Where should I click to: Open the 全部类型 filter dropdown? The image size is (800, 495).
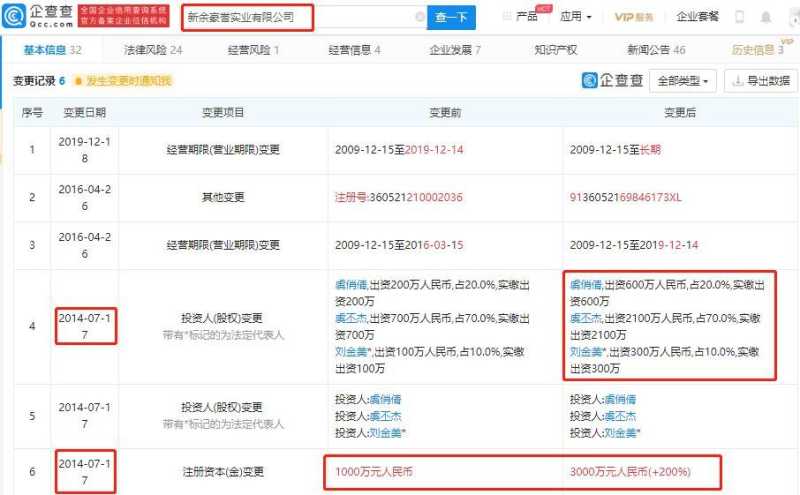click(683, 80)
